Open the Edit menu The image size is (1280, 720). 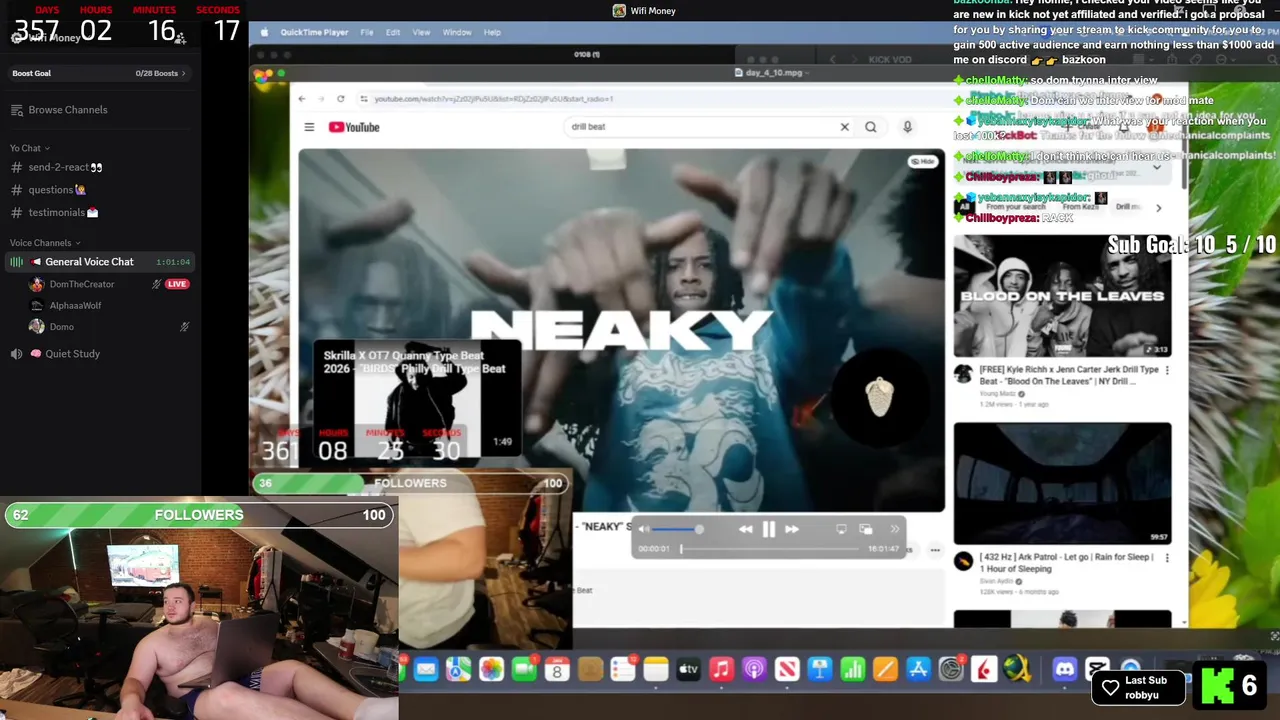point(393,32)
